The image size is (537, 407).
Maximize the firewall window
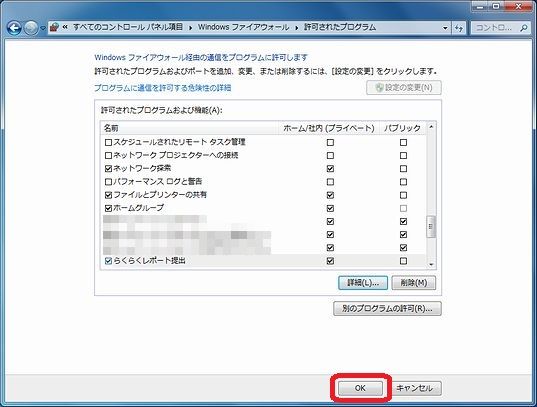coord(497,6)
